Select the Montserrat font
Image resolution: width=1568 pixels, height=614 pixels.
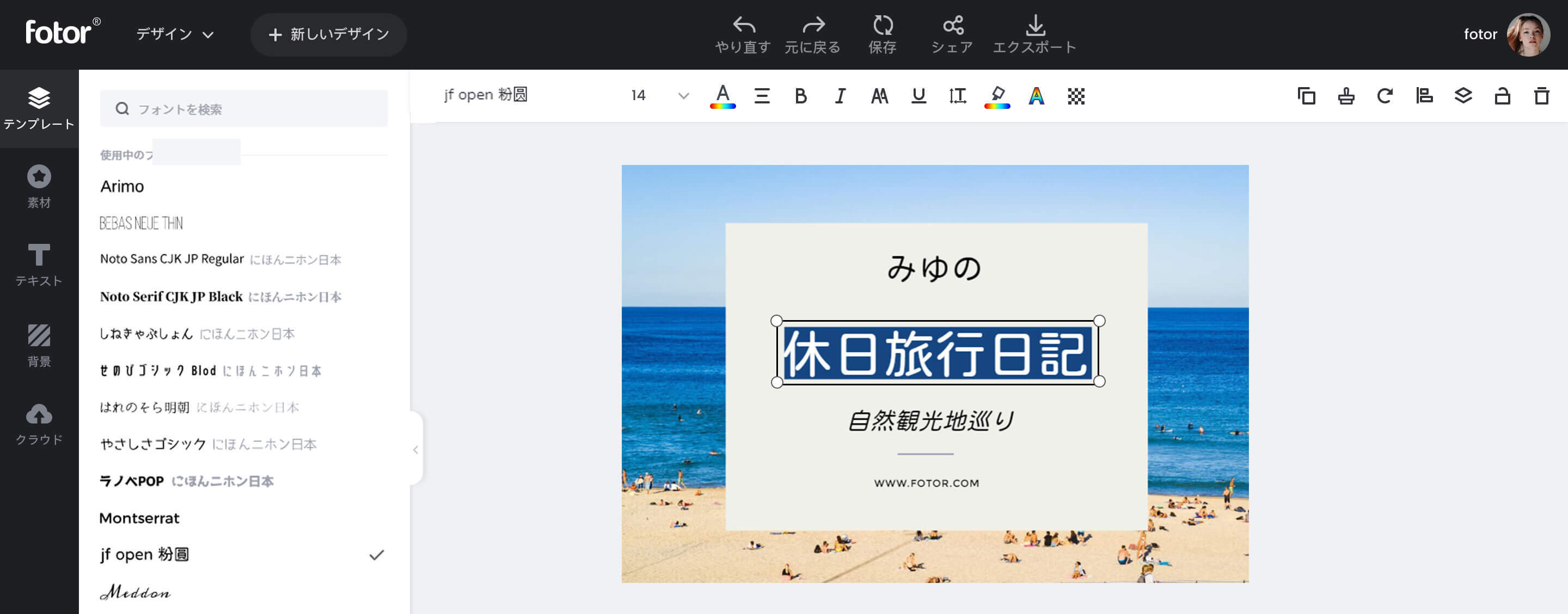[139, 518]
